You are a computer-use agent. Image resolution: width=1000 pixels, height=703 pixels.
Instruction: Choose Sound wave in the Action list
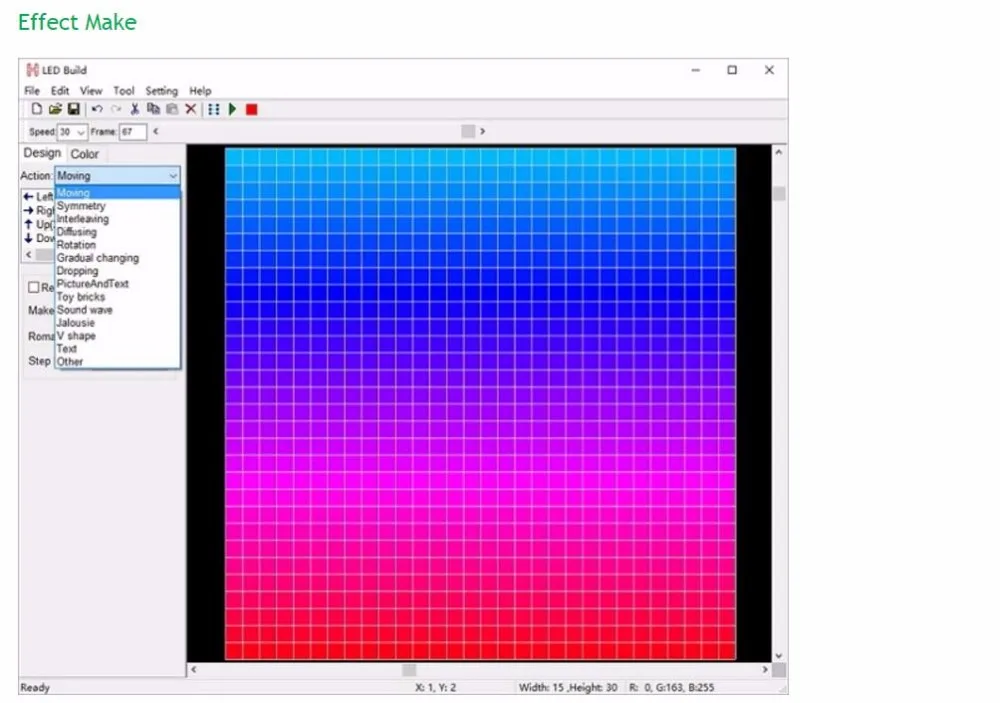pyautogui.click(x=117, y=309)
